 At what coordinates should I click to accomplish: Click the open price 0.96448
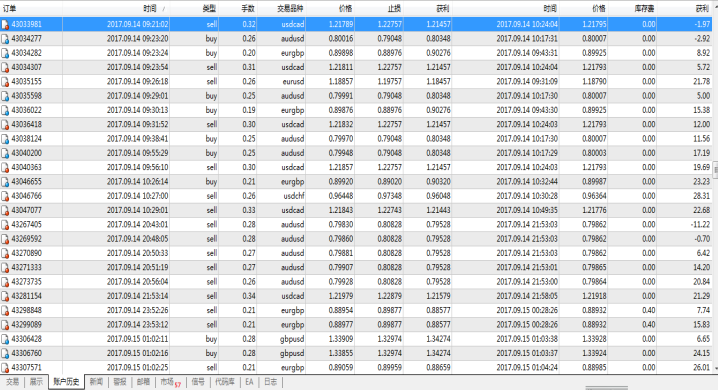tap(341, 196)
